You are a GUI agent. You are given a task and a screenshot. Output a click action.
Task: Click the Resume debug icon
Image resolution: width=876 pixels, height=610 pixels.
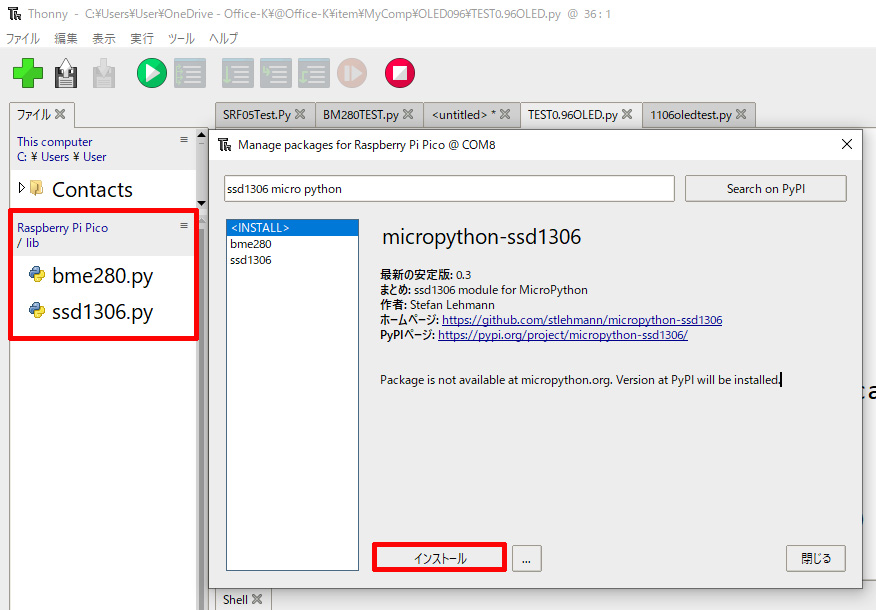click(x=352, y=73)
